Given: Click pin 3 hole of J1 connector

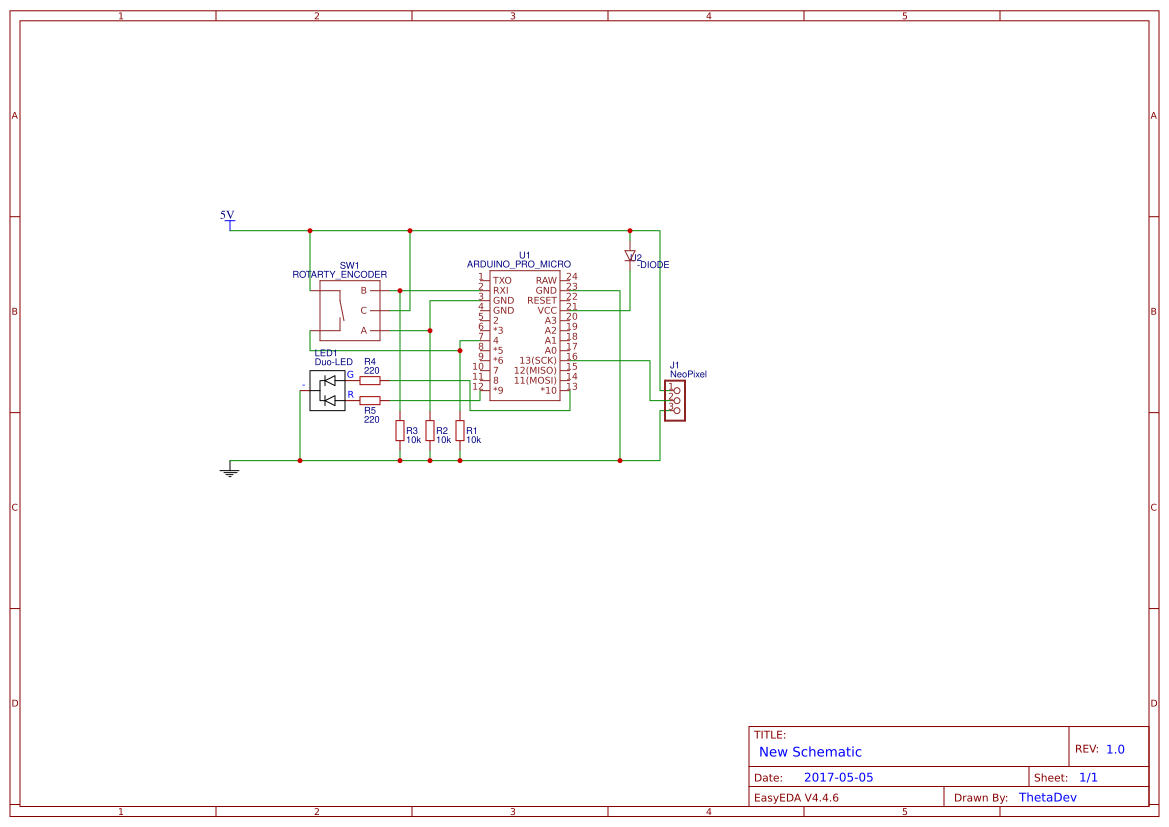Looking at the screenshot, I should pos(676,411).
